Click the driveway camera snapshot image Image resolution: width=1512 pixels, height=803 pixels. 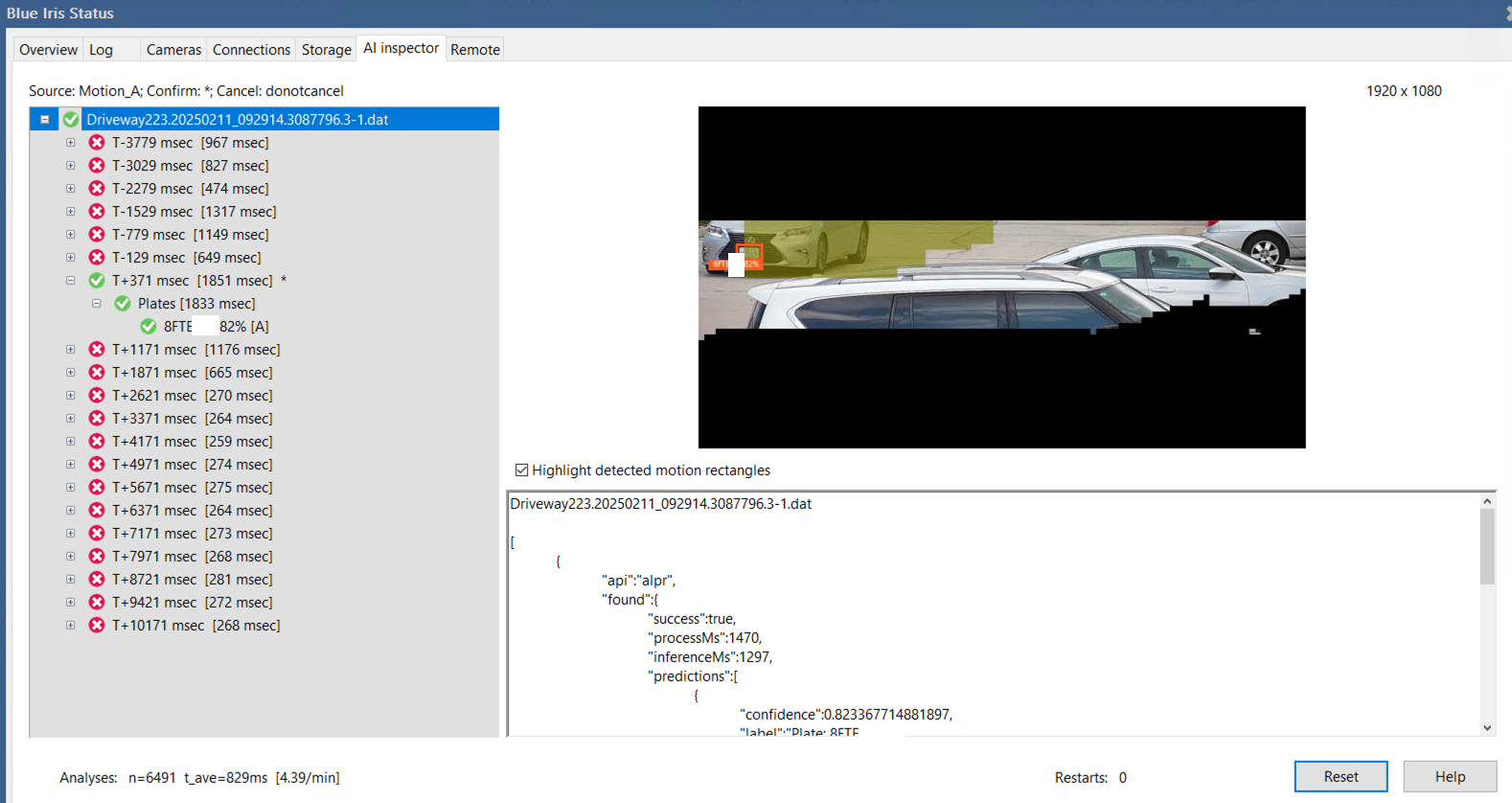click(1001, 277)
